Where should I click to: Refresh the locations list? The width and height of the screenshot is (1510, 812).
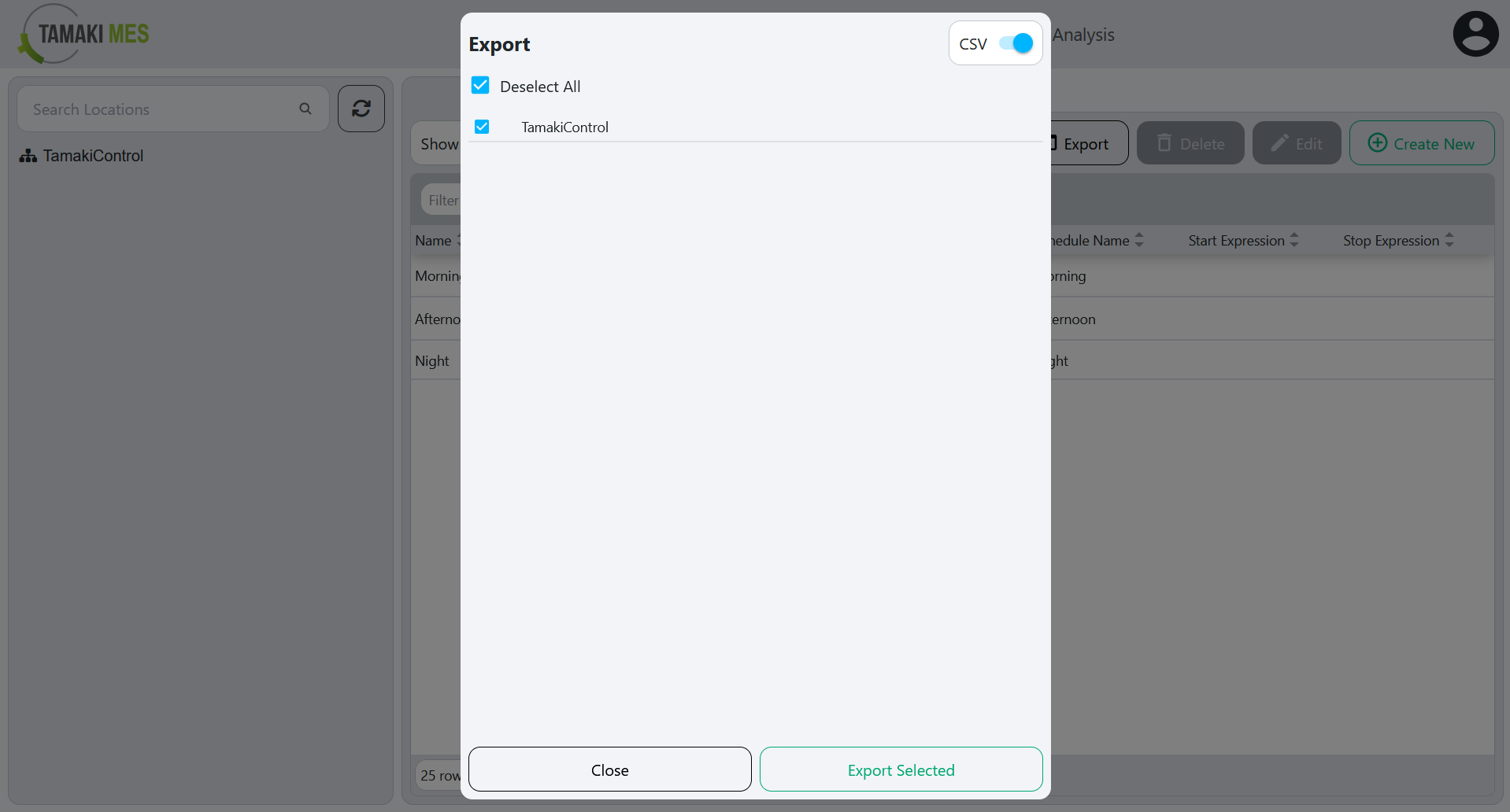(x=361, y=108)
